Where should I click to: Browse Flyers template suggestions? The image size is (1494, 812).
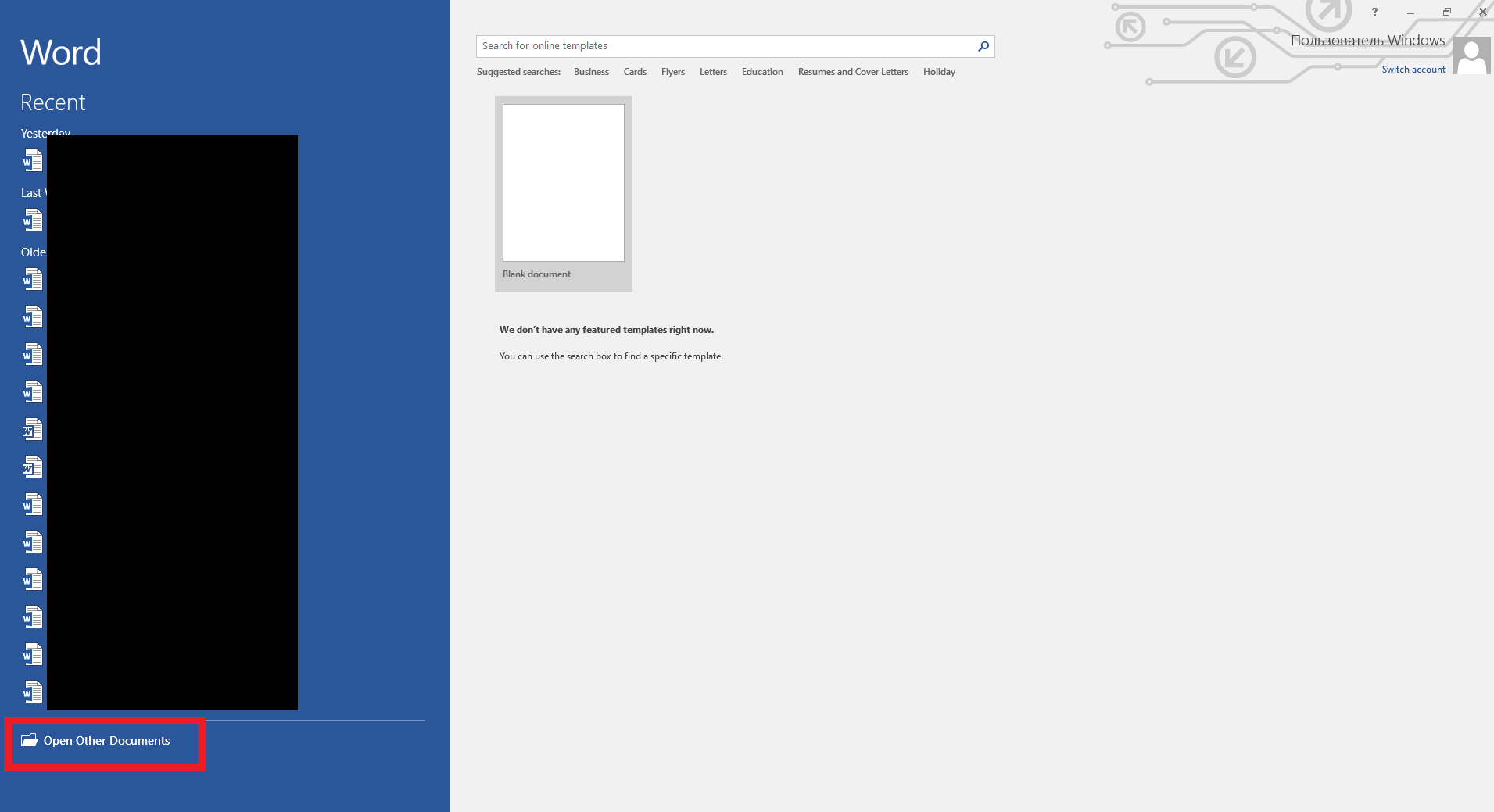tap(673, 72)
